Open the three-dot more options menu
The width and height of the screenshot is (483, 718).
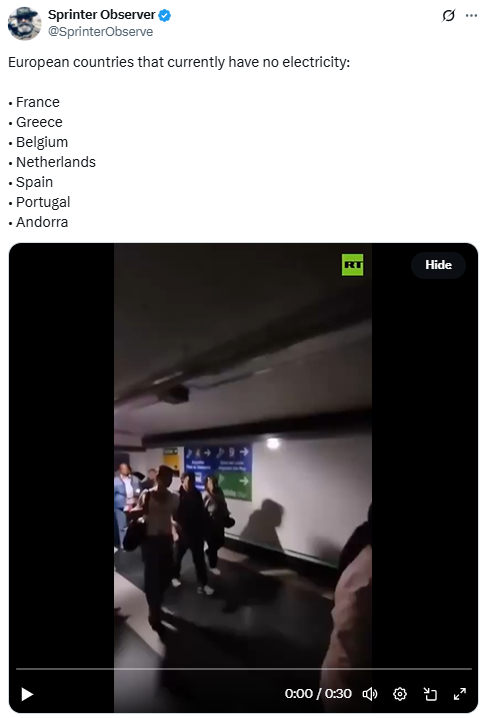[471, 16]
